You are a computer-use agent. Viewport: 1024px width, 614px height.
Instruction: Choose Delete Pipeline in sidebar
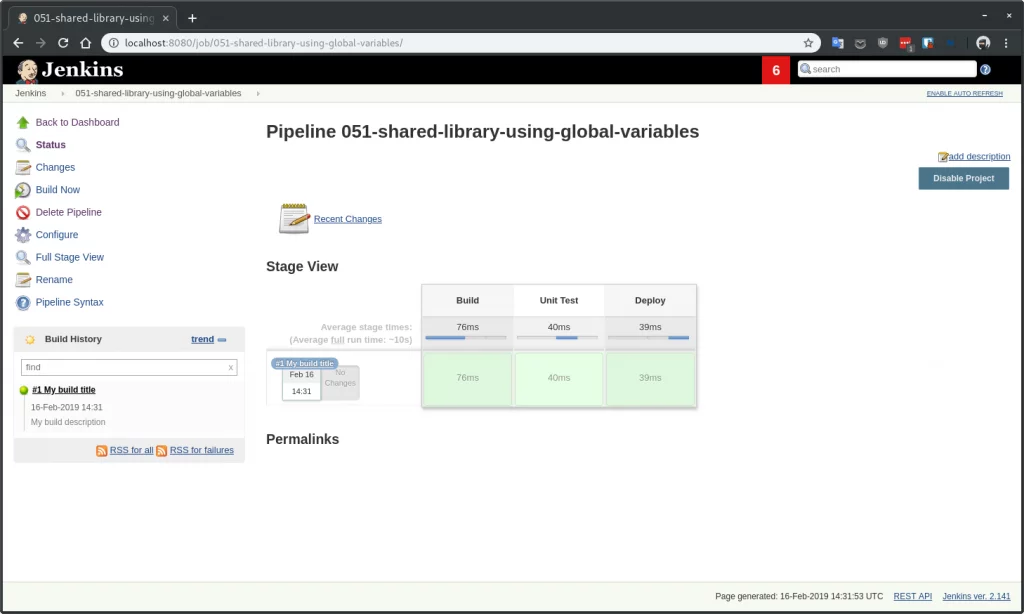(x=69, y=212)
